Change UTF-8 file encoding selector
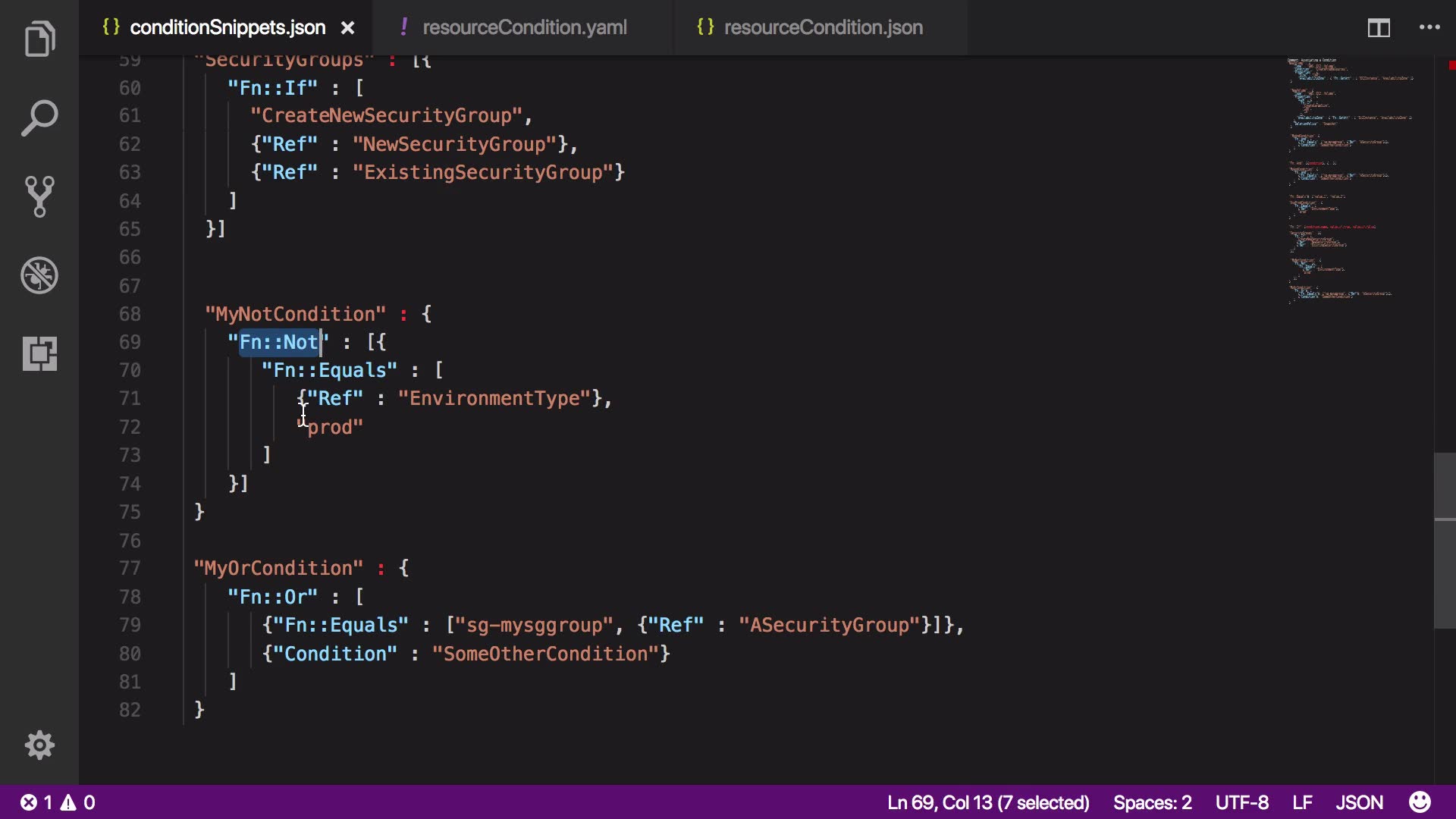The height and width of the screenshot is (819, 1456). pos(1241,802)
